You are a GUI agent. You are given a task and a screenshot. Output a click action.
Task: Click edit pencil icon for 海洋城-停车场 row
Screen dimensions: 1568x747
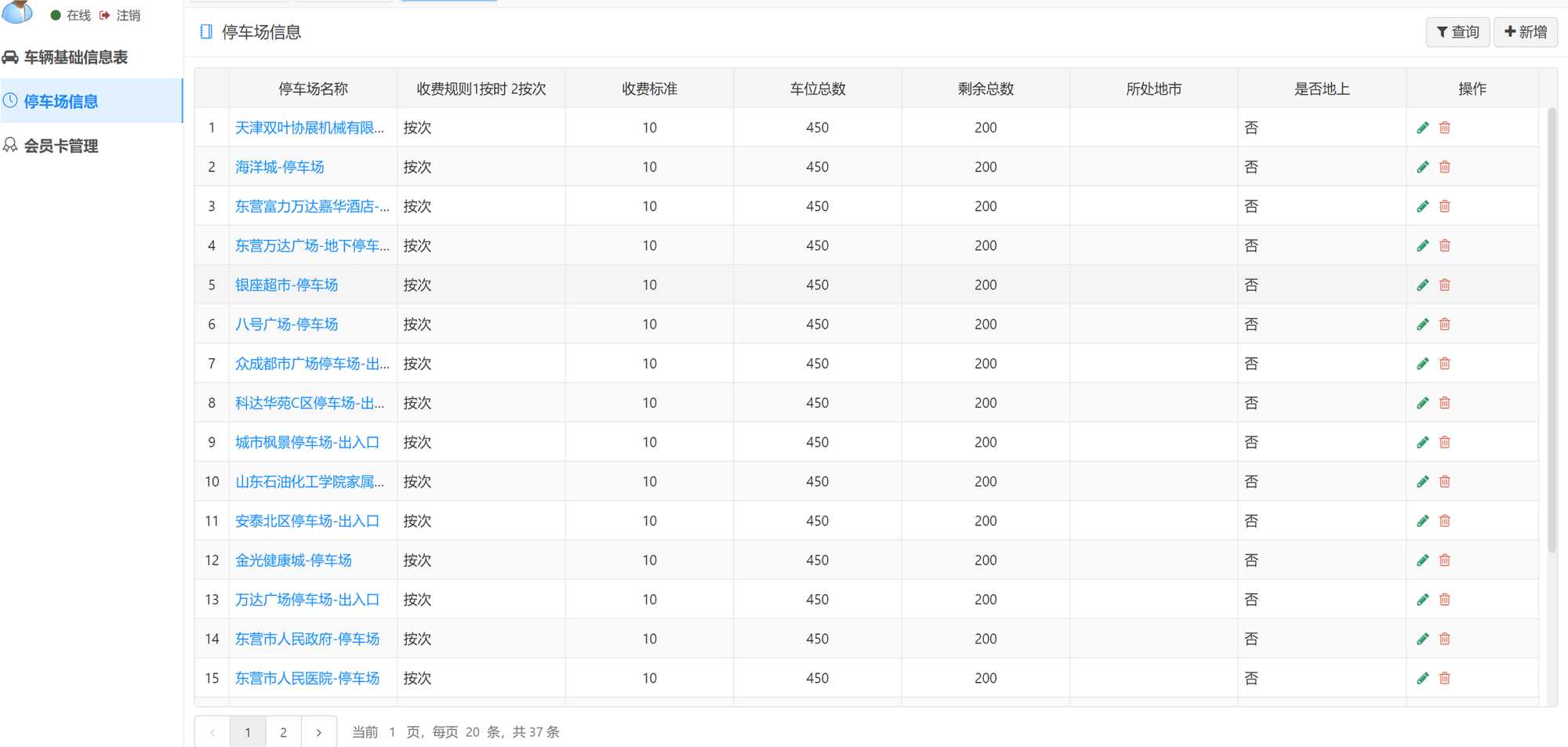(1422, 167)
